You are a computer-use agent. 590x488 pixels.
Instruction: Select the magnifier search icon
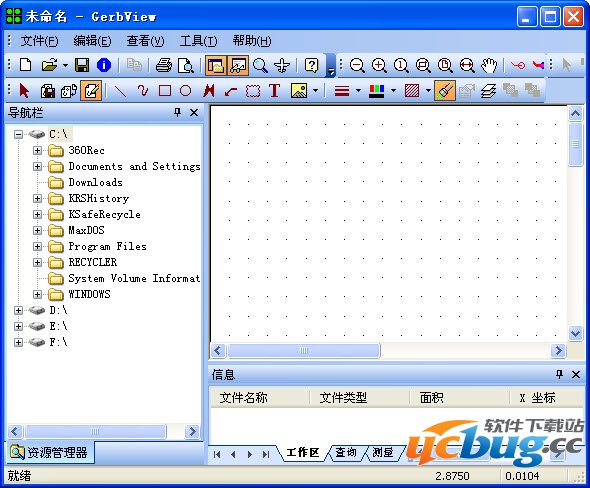(260, 65)
